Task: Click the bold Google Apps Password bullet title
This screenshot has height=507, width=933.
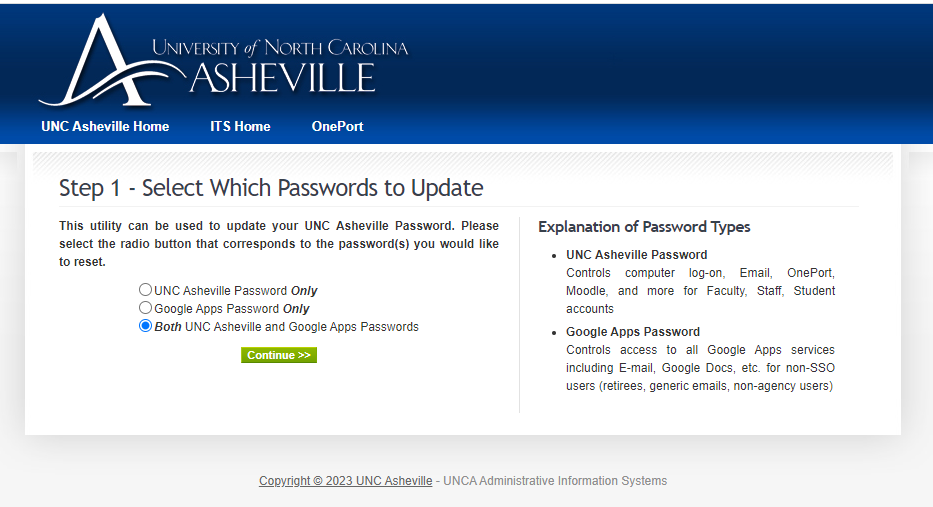Action: [x=633, y=332]
